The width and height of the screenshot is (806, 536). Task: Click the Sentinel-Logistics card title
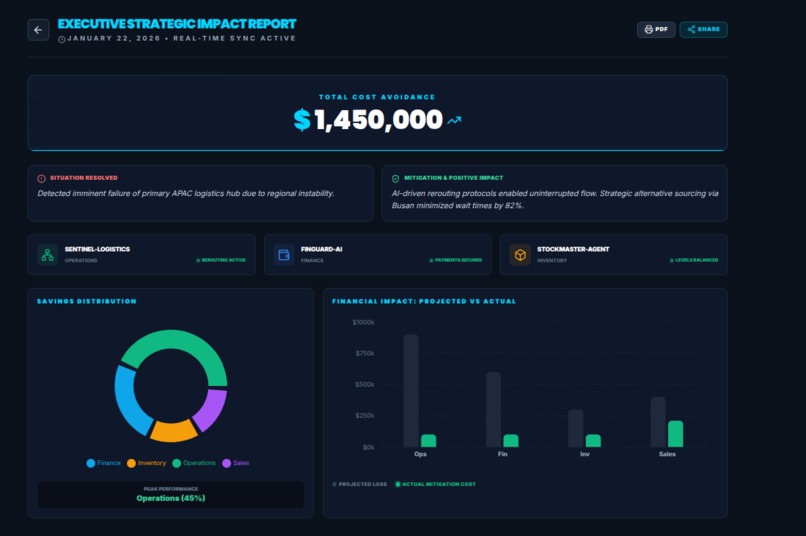click(97, 249)
